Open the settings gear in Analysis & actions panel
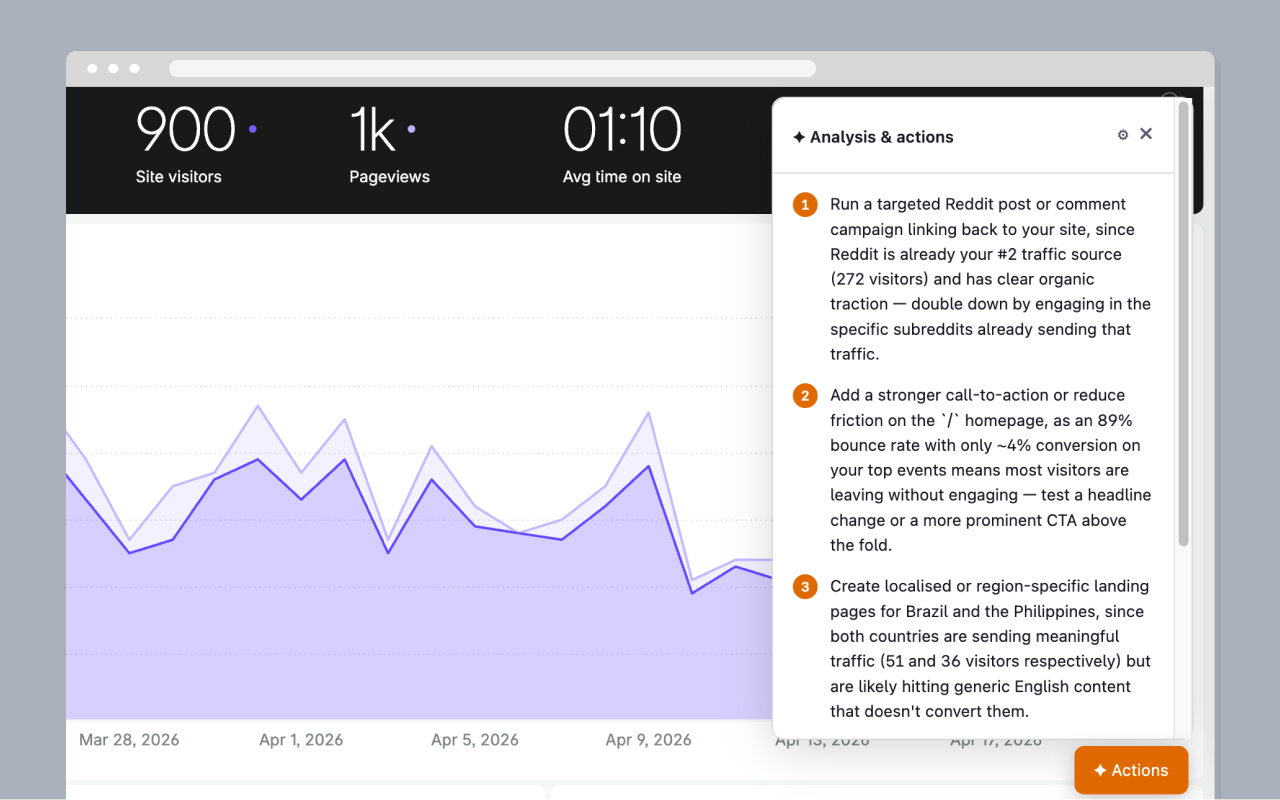This screenshot has width=1280, height=800. click(1122, 133)
